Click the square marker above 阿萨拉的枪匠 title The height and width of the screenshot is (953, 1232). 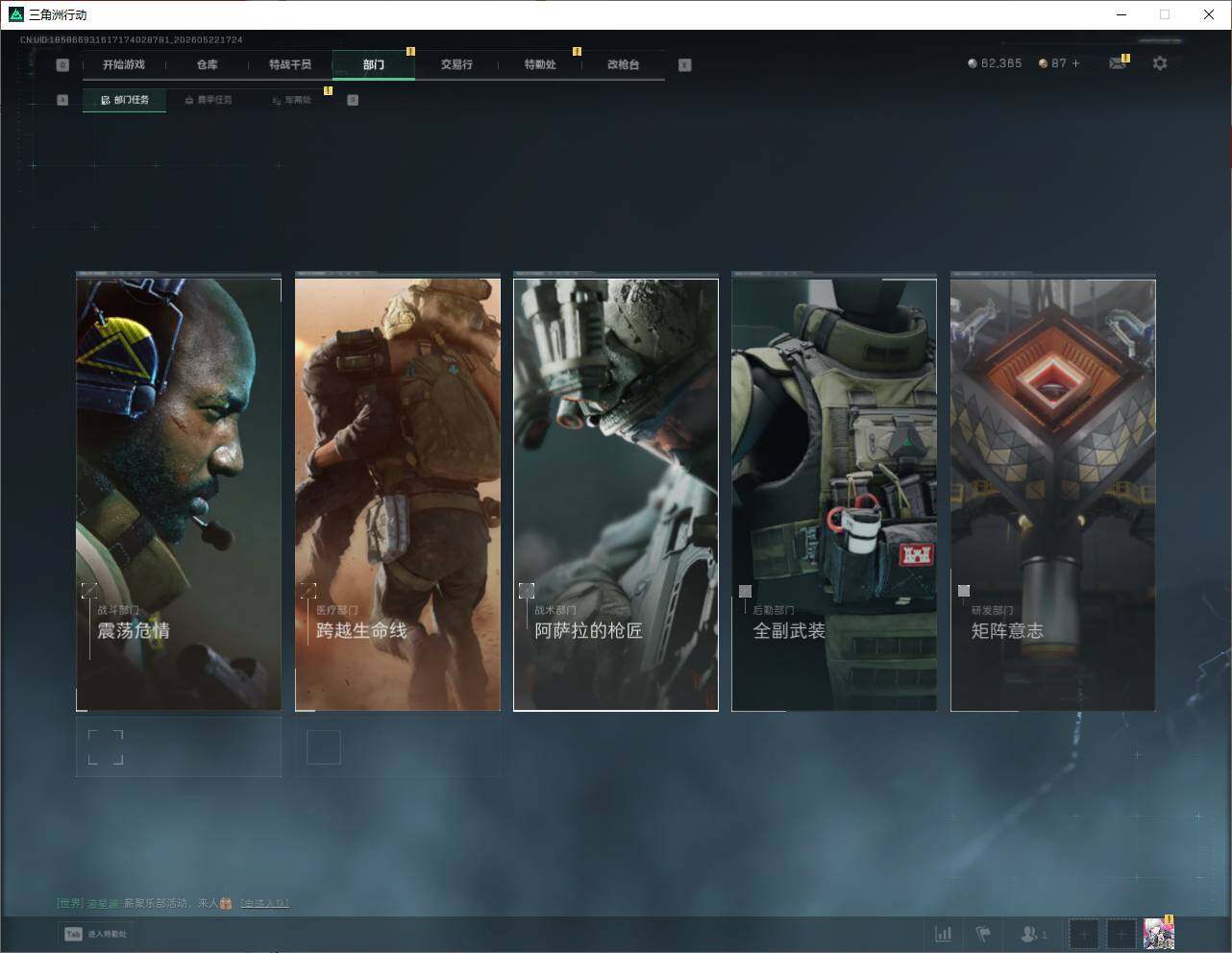tap(527, 590)
